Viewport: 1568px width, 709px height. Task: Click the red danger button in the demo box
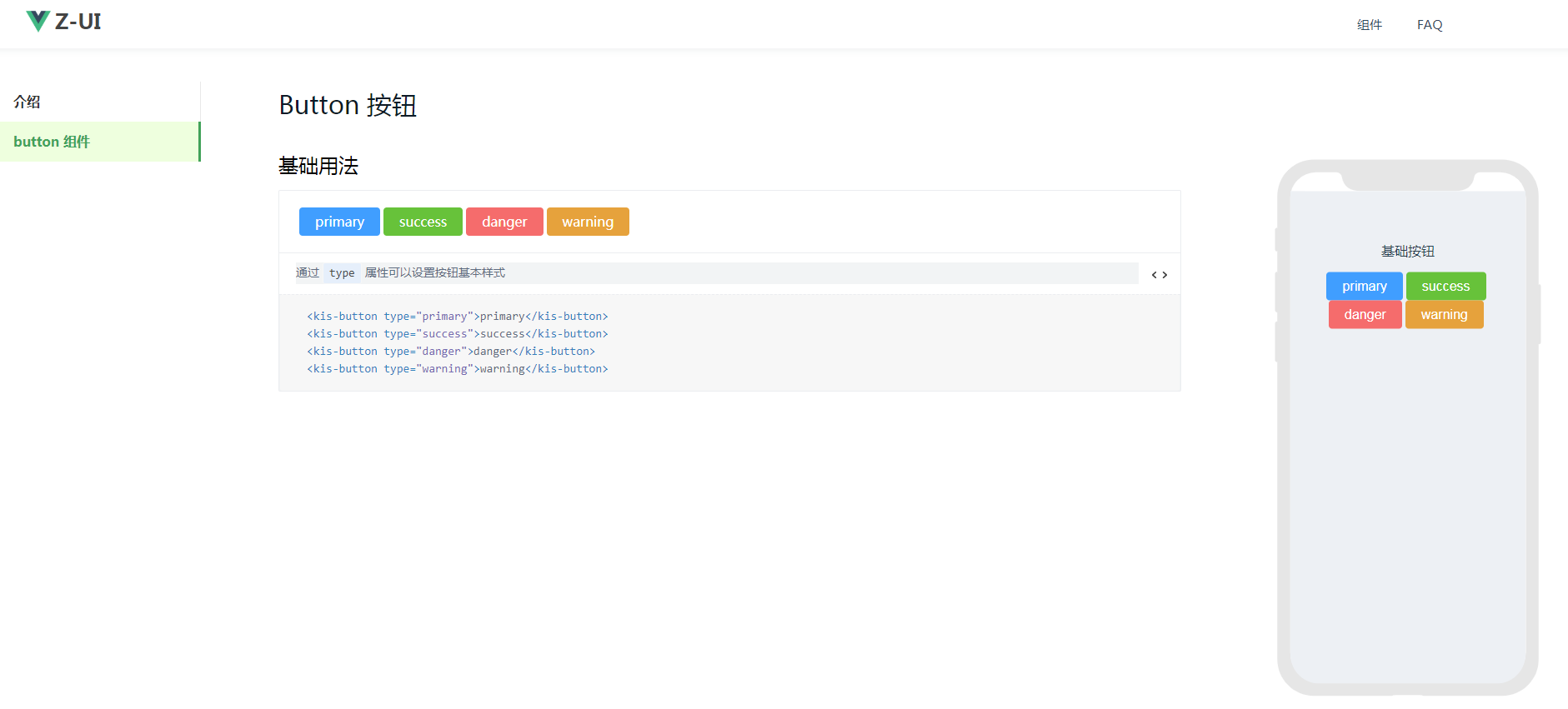pos(504,222)
